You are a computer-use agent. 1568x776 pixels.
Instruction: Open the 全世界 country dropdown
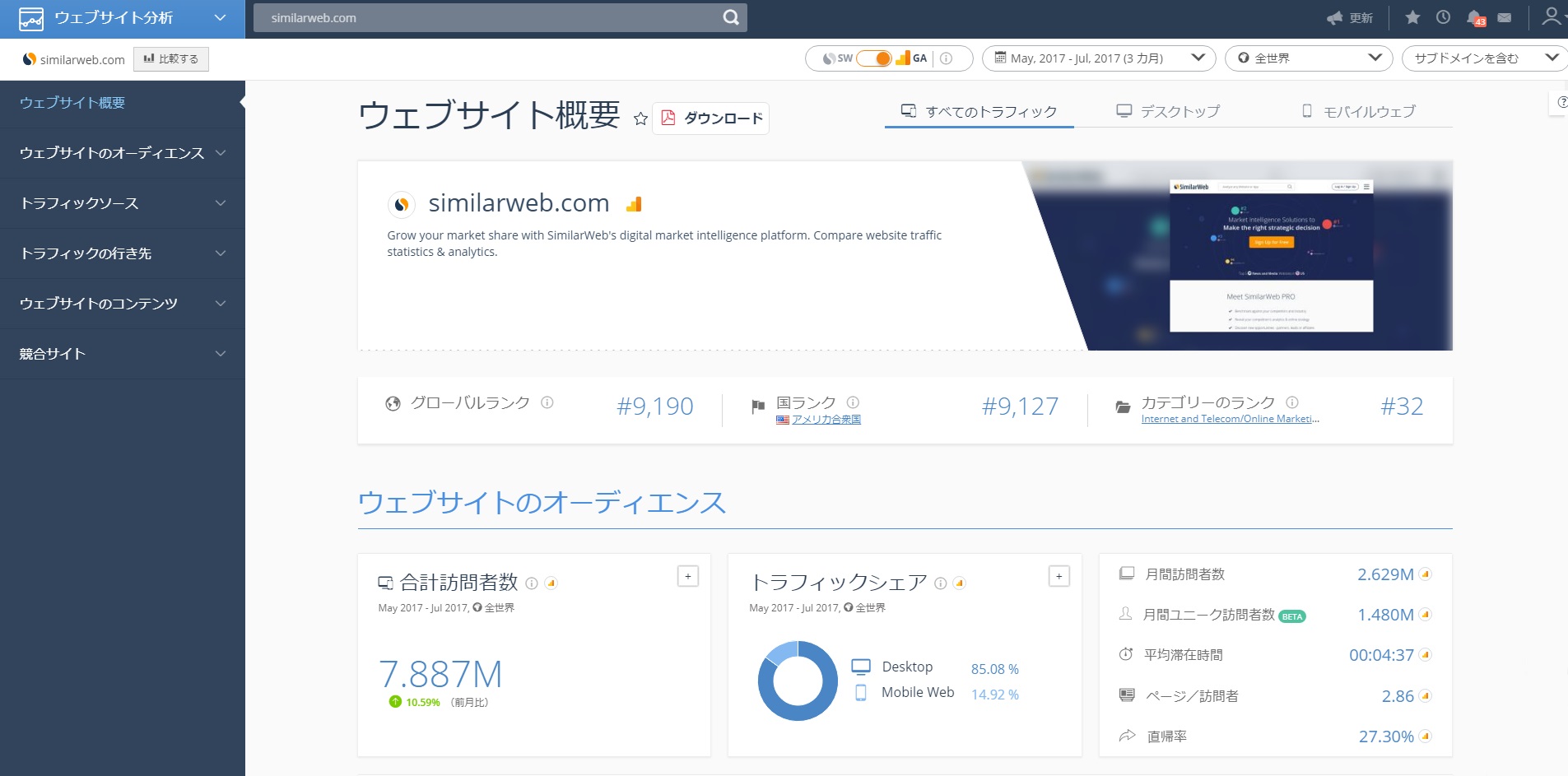click(1309, 58)
